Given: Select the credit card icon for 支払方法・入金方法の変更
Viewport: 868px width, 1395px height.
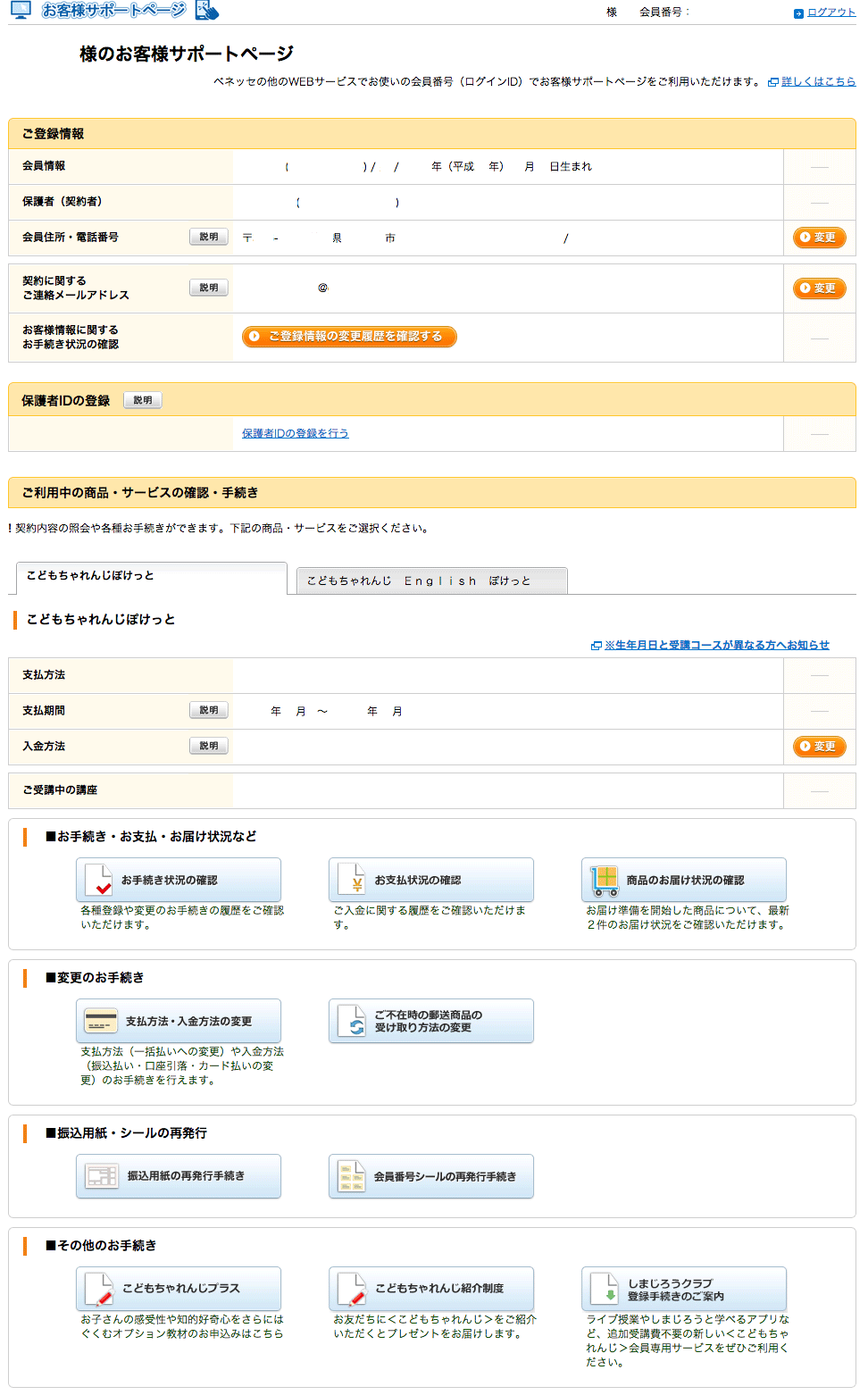Looking at the screenshot, I should pyautogui.click(x=100, y=1020).
